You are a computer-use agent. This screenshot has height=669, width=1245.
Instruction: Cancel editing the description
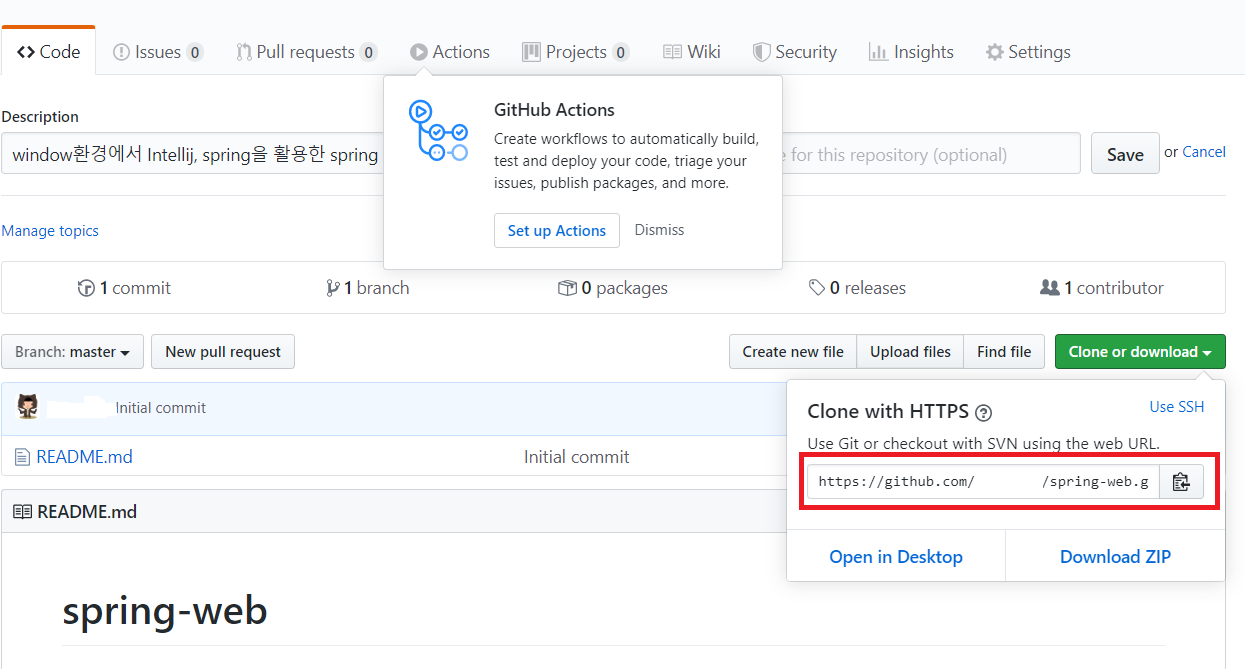coord(1204,152)
